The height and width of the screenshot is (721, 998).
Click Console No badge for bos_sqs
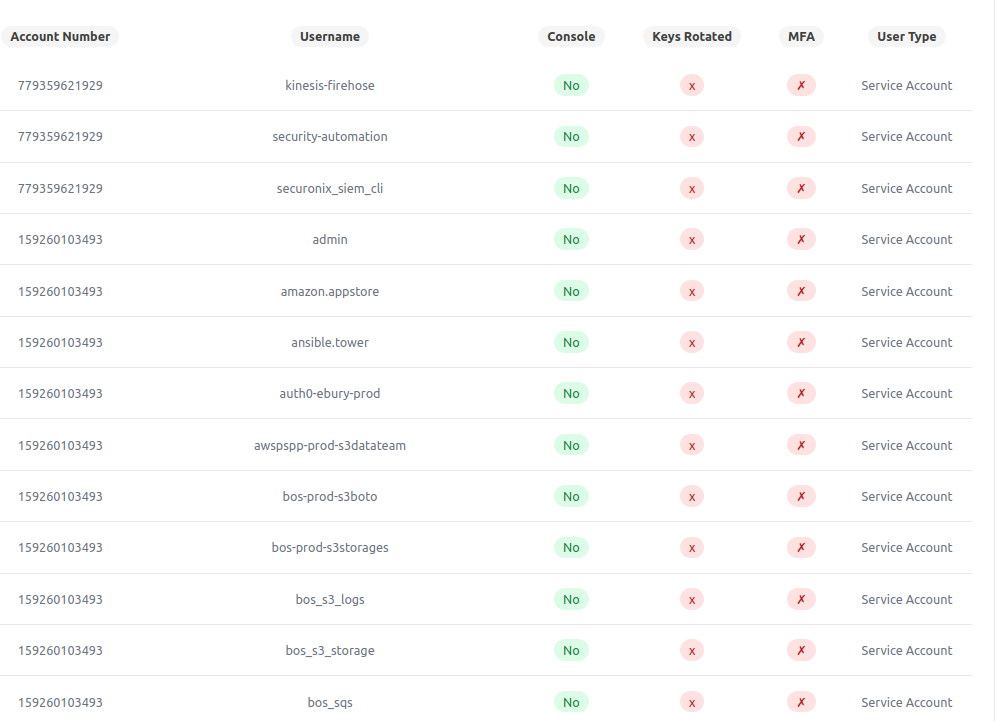(571, 703)
